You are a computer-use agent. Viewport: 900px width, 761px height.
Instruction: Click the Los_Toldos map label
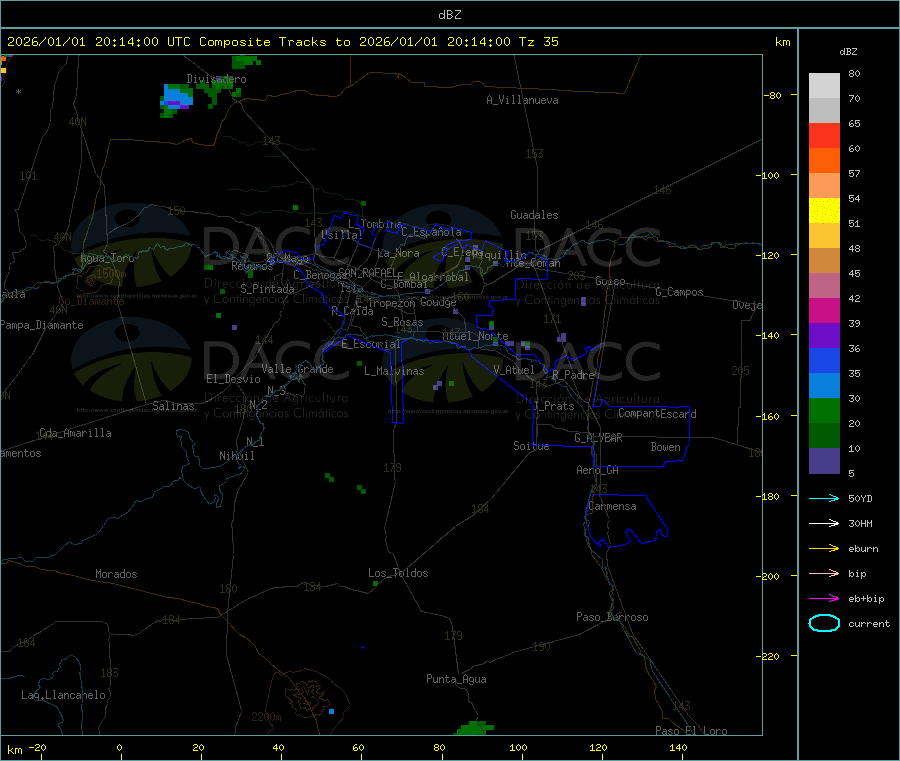[x=398, y=573]
